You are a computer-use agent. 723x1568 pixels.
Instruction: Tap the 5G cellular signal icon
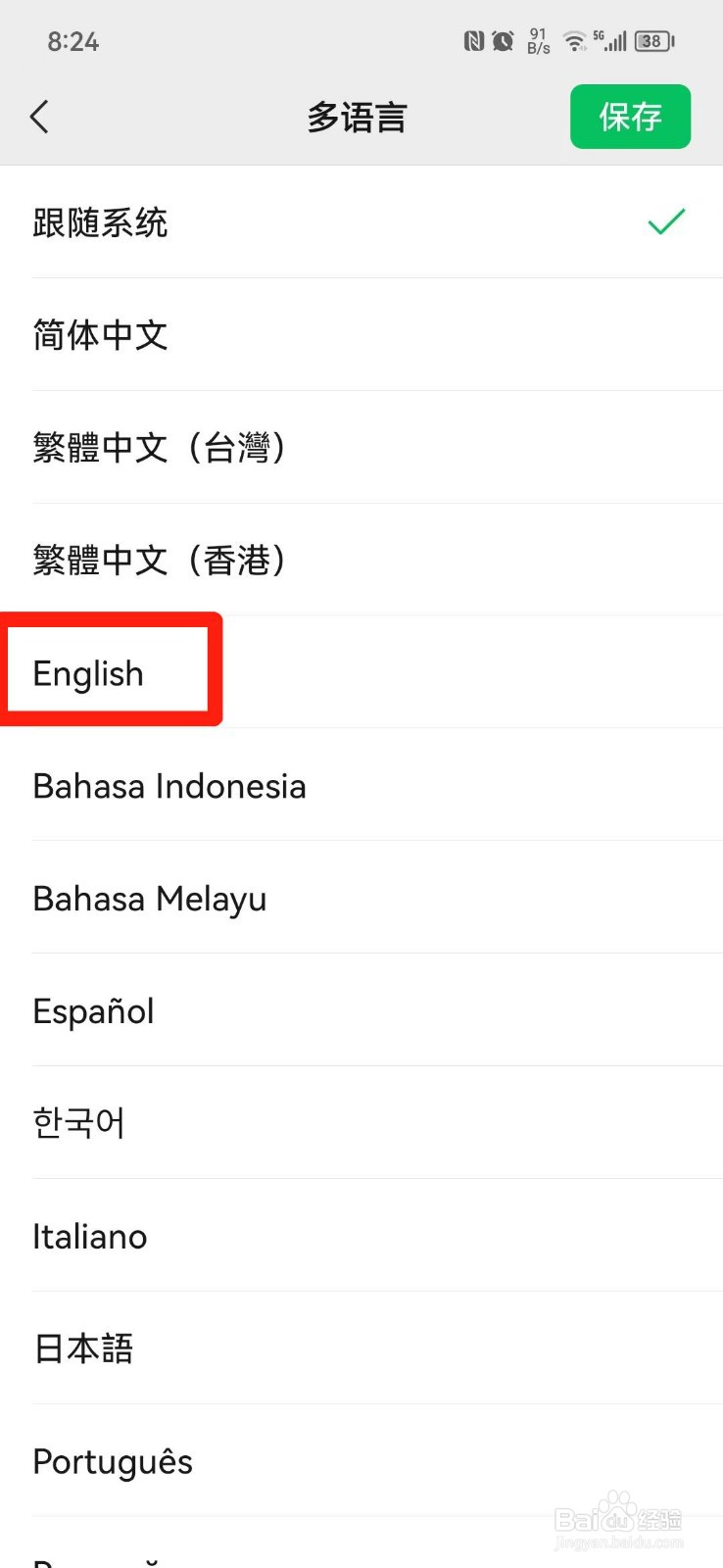(x=609, y=41)
